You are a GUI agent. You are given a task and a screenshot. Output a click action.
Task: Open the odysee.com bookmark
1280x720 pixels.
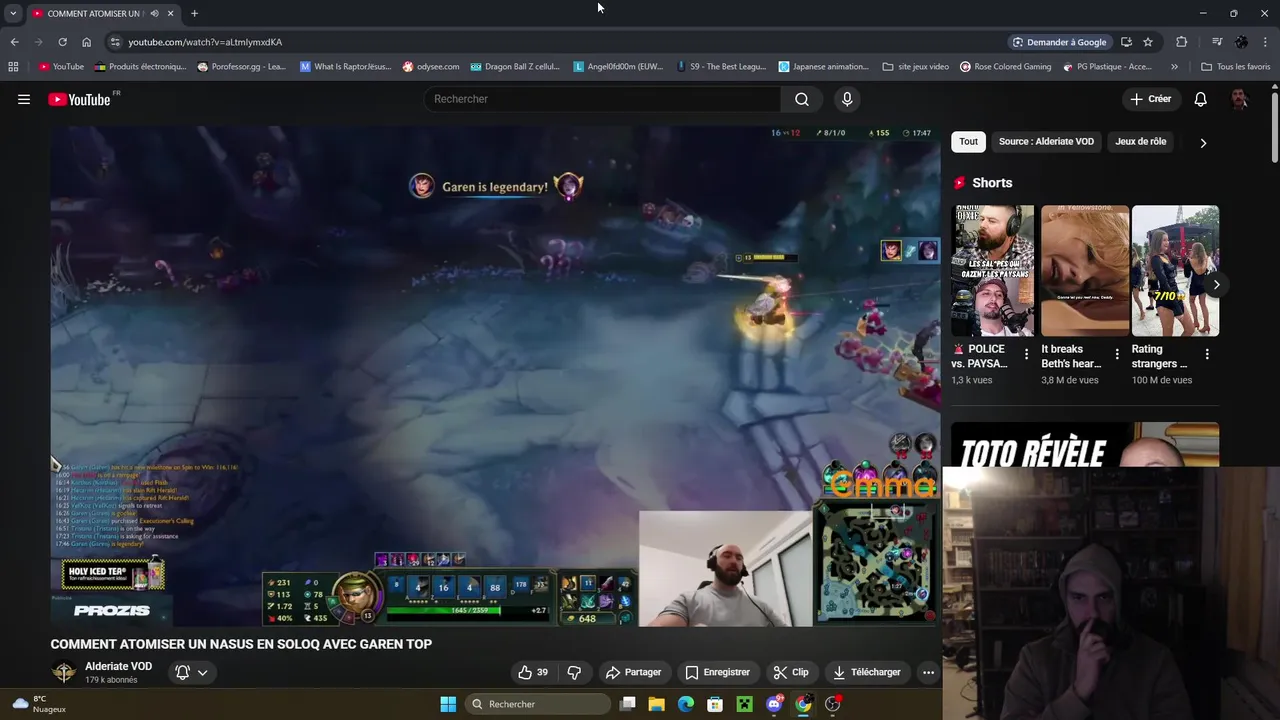pos(431,67)
